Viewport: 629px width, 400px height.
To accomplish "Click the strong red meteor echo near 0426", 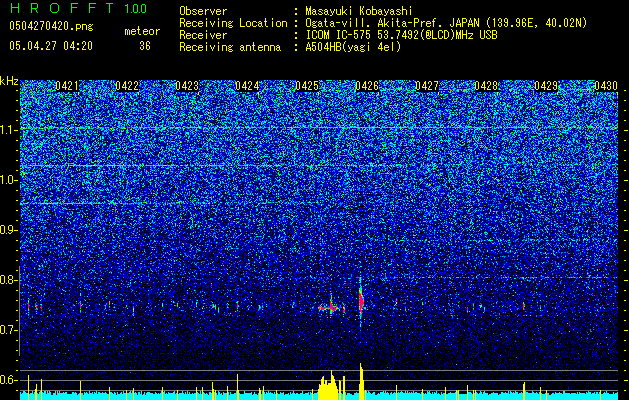I will click(x=361, y=302).
